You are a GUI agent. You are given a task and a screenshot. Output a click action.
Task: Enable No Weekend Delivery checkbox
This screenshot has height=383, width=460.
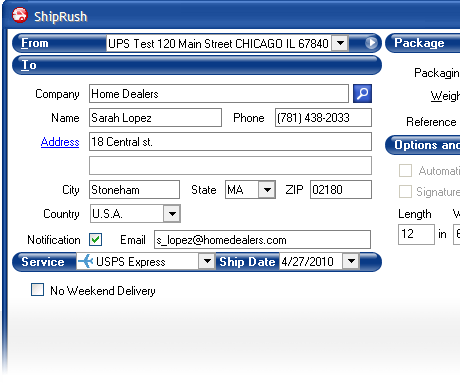click(37, 290)
